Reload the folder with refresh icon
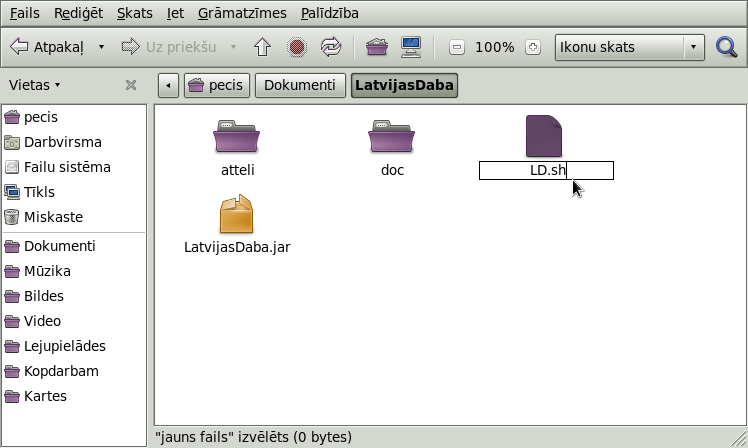The height and width of the screenshot is (448, 748). click(x=331, y=47)
